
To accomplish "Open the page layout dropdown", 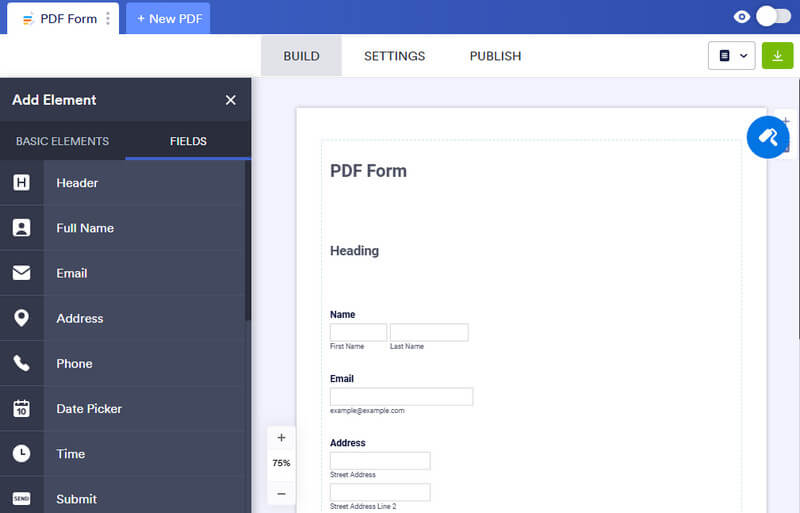I will coord(732,56).
